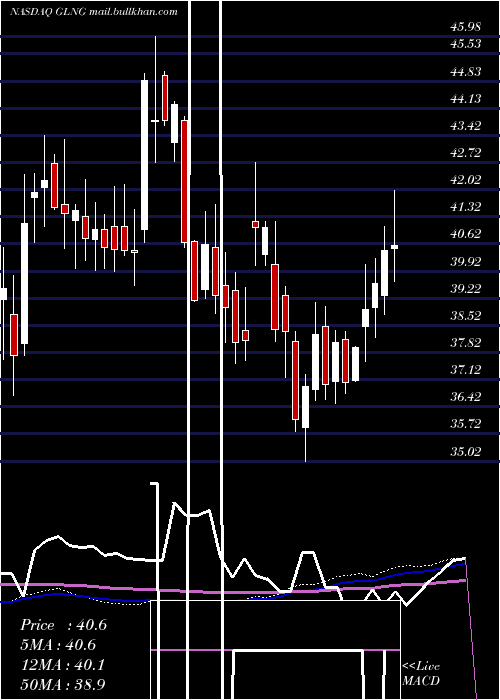Click the 40.62 price axis label
The image size is (500, 700).
pos(466,233)
